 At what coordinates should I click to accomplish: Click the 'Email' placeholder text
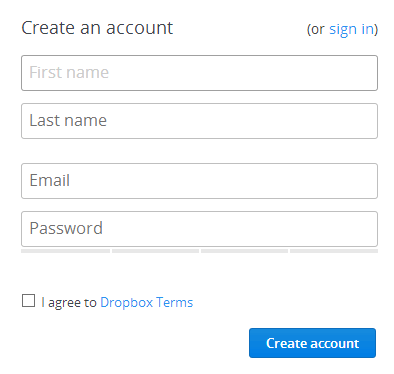pos(50,180)
